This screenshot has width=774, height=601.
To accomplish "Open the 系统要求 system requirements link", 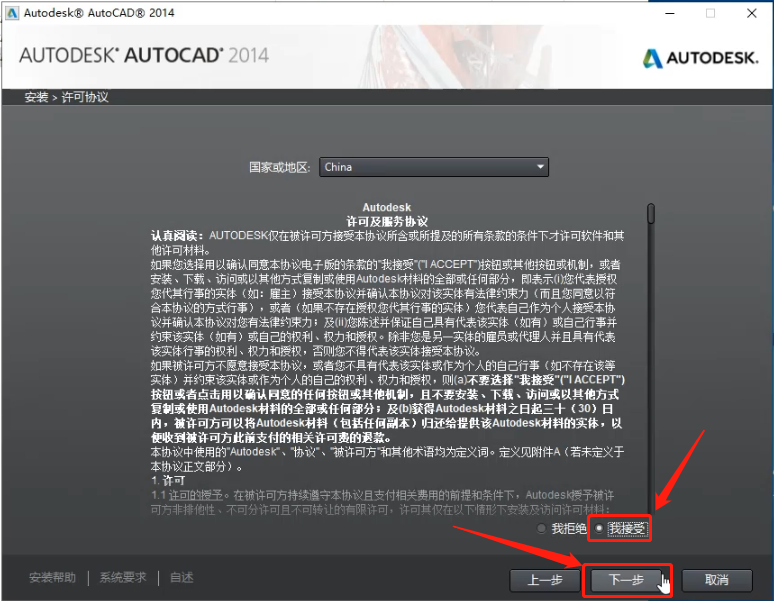I will (123, 577).
